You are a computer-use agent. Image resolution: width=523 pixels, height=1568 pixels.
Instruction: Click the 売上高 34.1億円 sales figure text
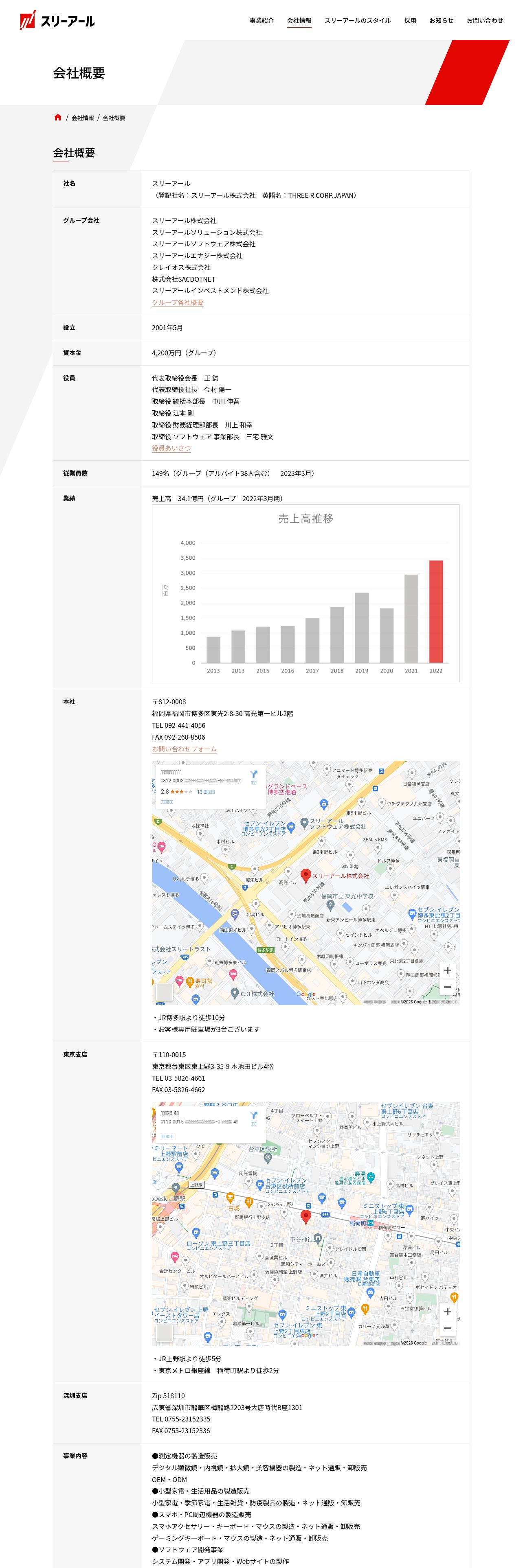(218, 499)
